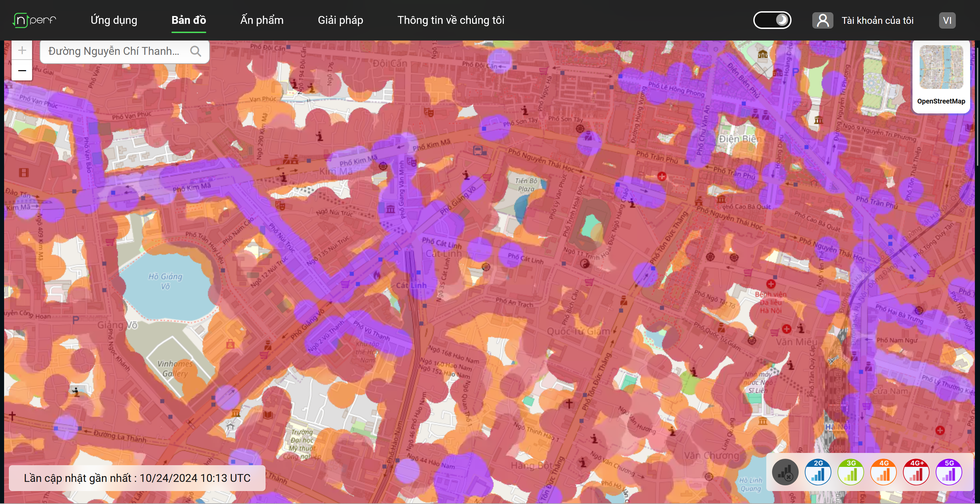Click the nPerf logo

pos(34,20)
